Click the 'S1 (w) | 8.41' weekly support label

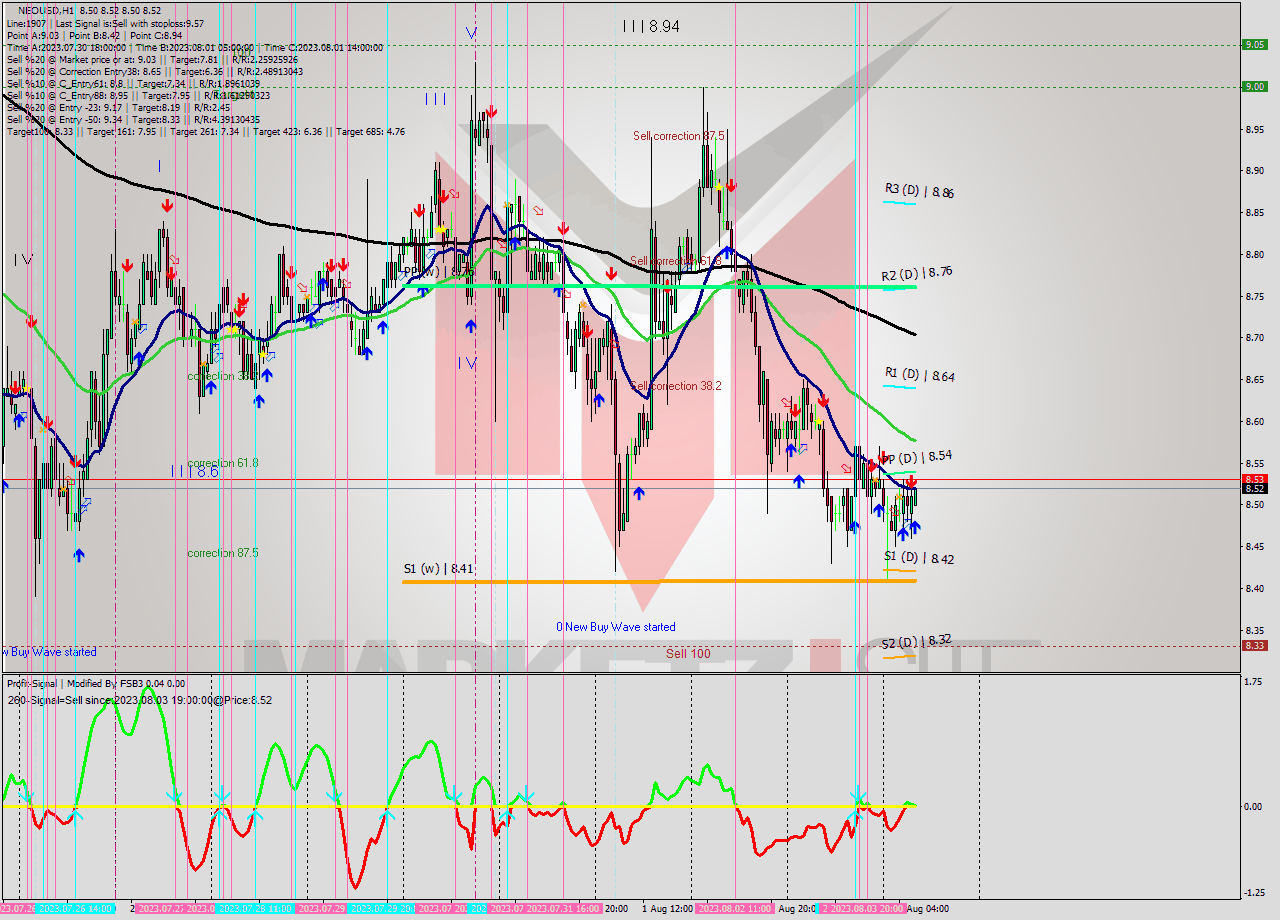pos(438,569)
